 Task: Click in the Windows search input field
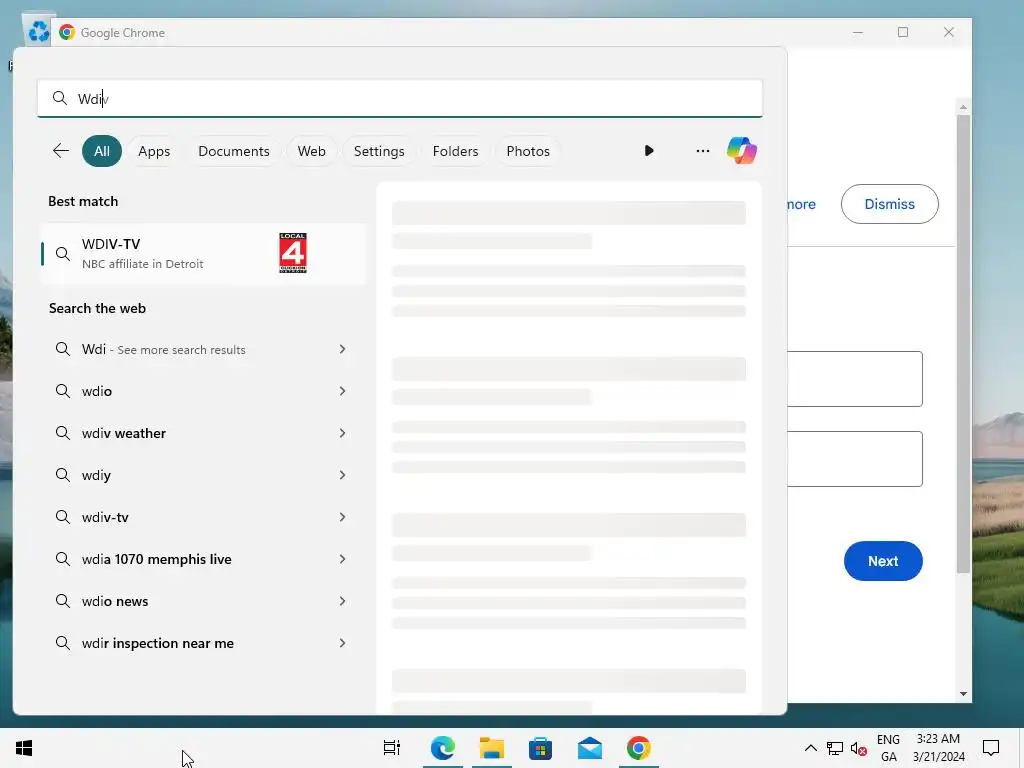(x=400, y=99)
